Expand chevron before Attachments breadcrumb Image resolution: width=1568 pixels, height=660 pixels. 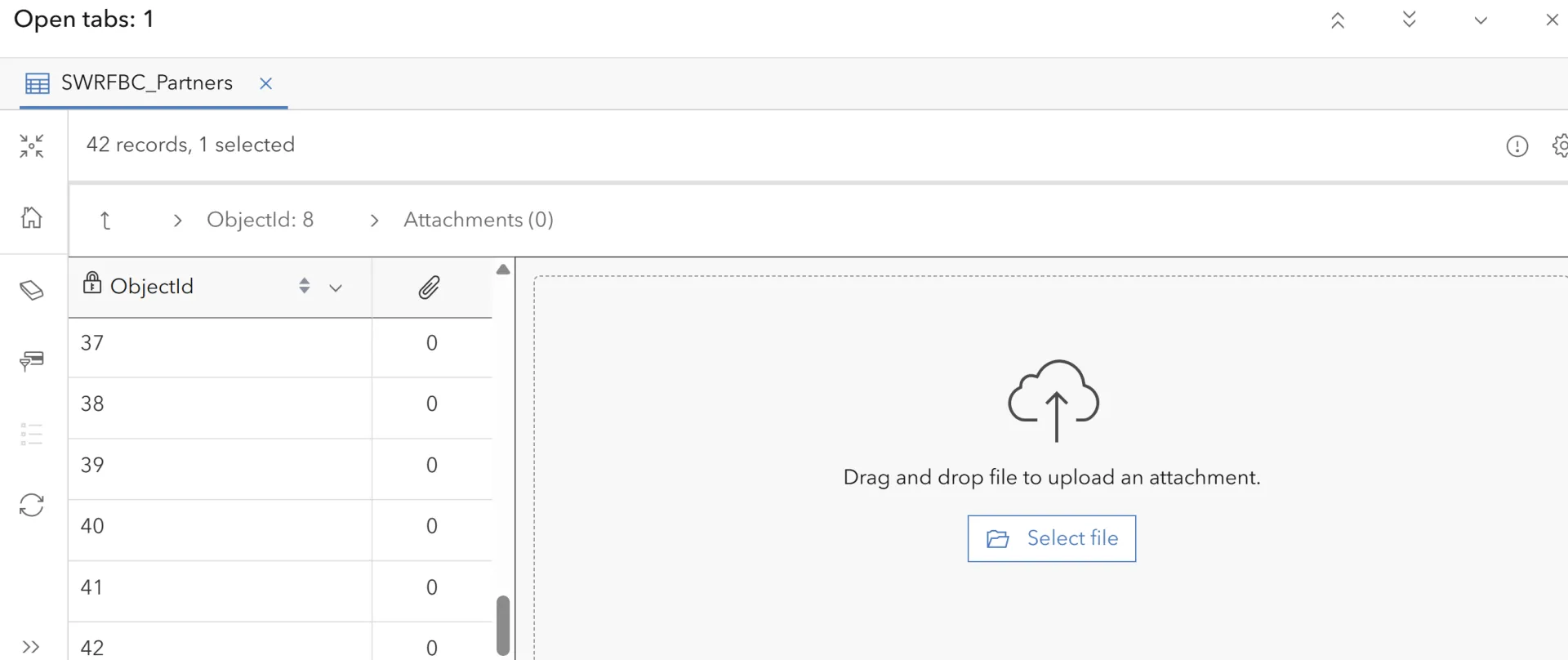374,221
